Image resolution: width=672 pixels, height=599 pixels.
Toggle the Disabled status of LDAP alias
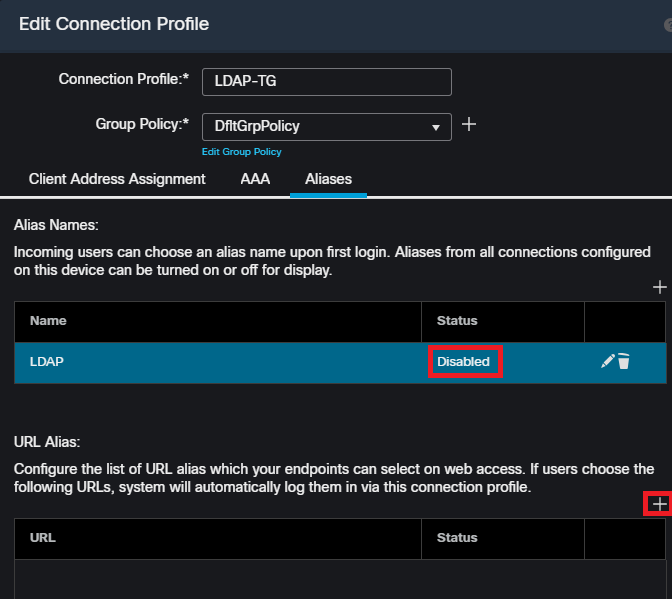pyautogui.click(x=464, y=362)
